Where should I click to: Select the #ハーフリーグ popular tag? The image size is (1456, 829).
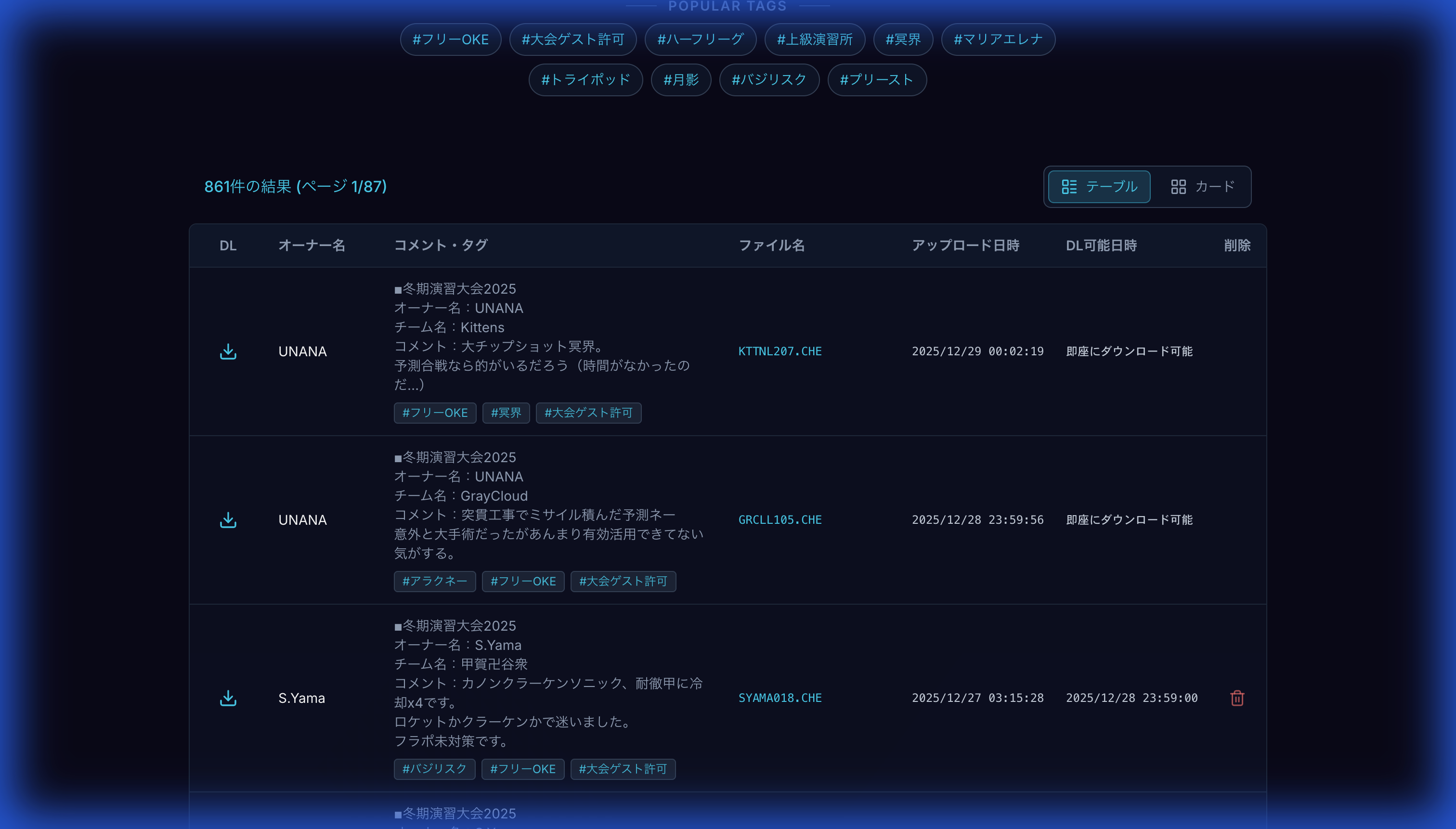[700, 39]
